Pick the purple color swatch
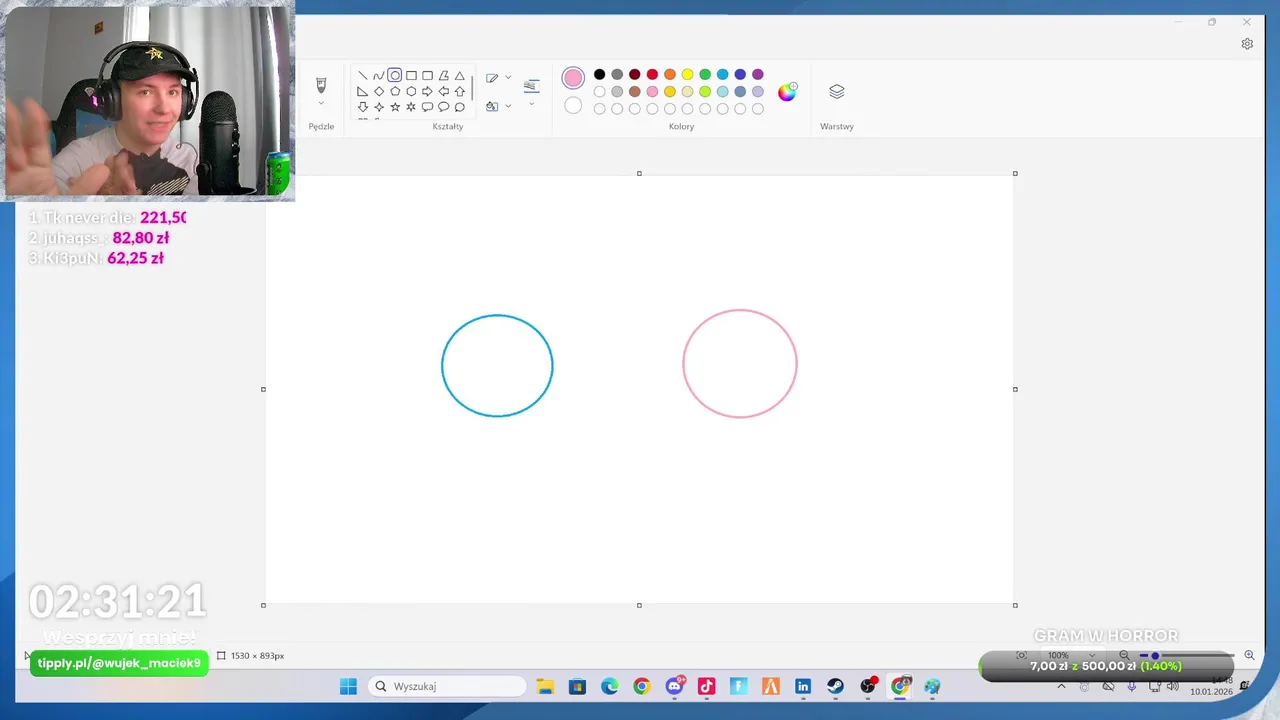The width and height of the screenshot is (1280, 720). 758,74
